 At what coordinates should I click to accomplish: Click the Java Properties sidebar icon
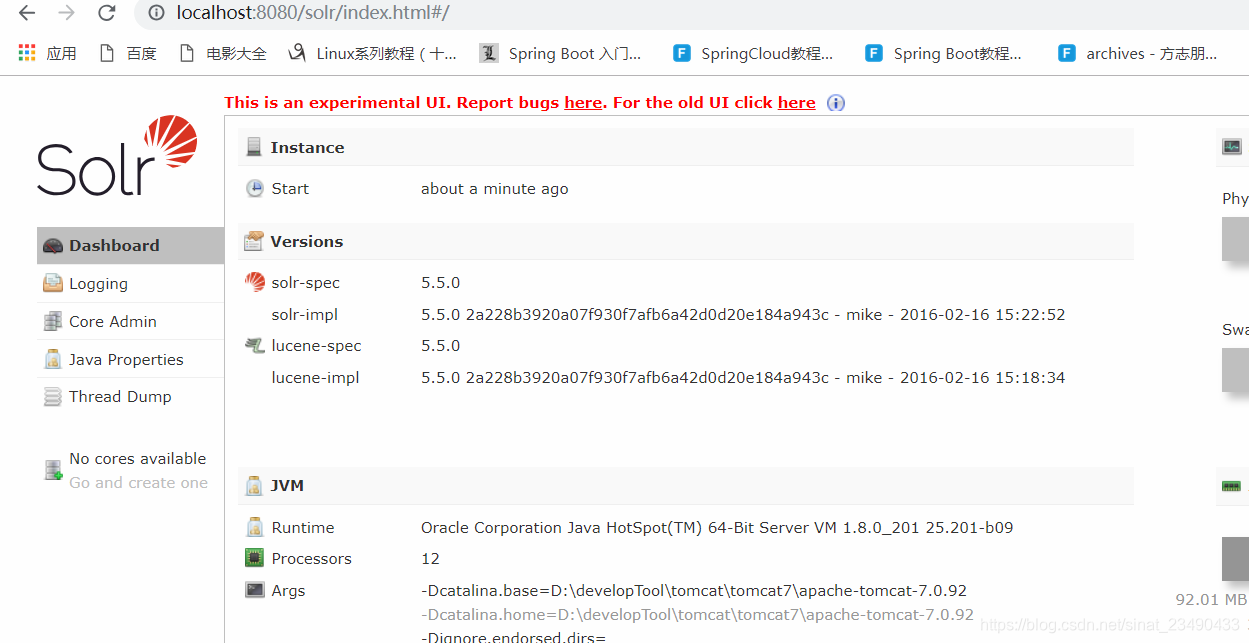point(53,359)
